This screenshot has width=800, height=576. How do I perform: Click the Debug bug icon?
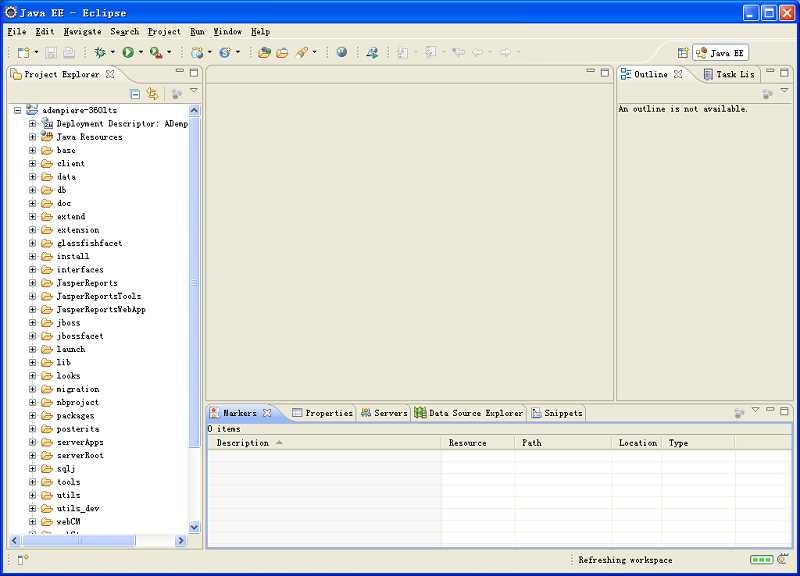(101, 52)
